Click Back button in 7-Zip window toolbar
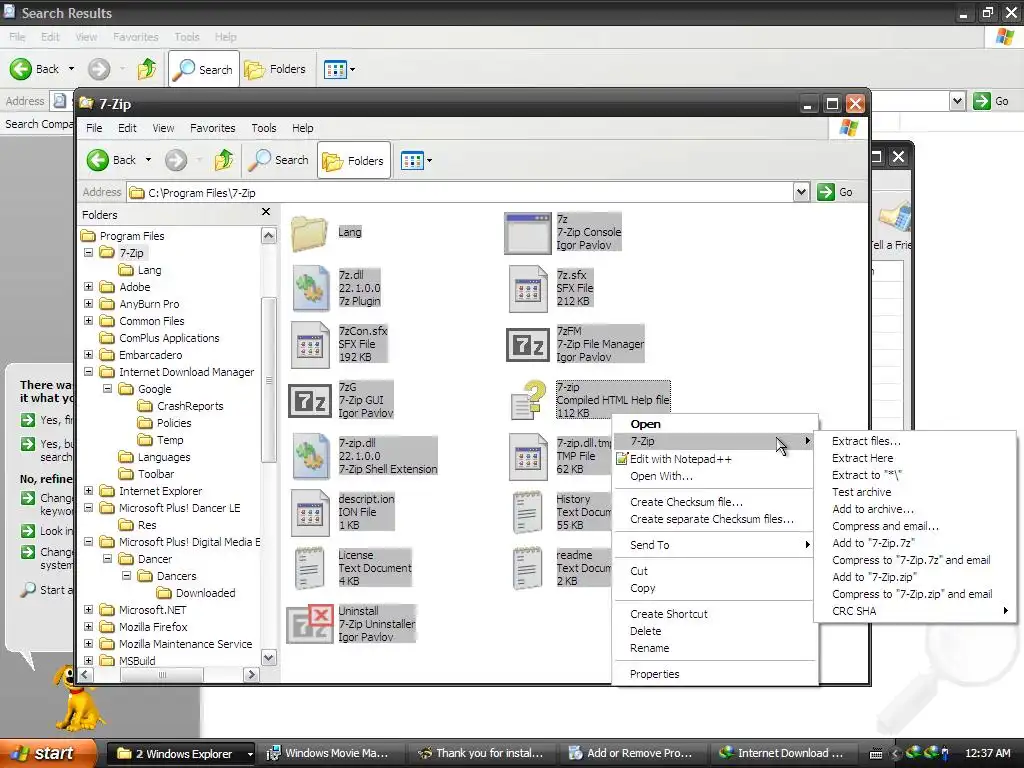This screenshot has width=1024, height=768. (x=112, y=160)
